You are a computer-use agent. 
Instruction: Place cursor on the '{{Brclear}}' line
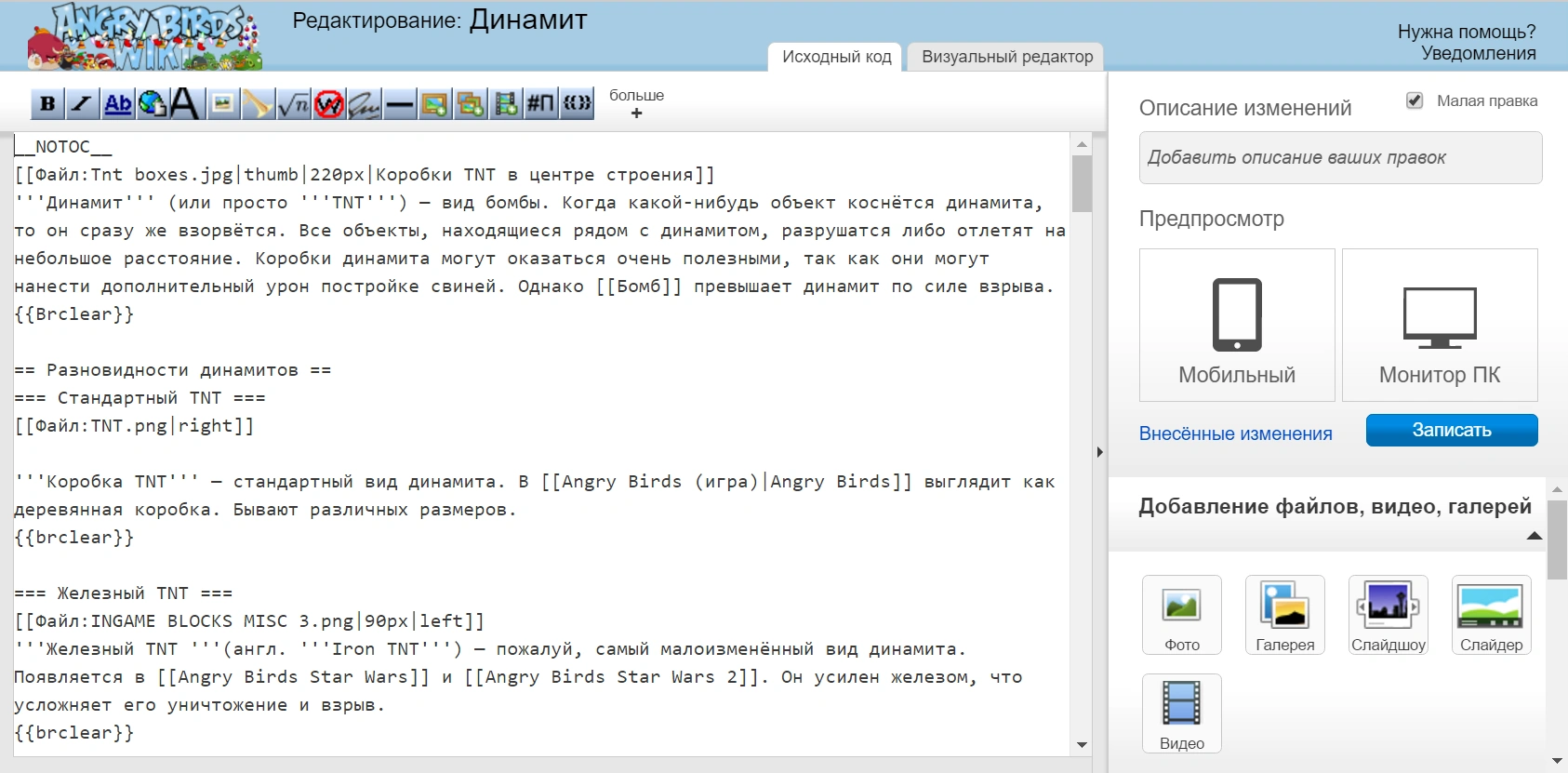pos(74,314)
